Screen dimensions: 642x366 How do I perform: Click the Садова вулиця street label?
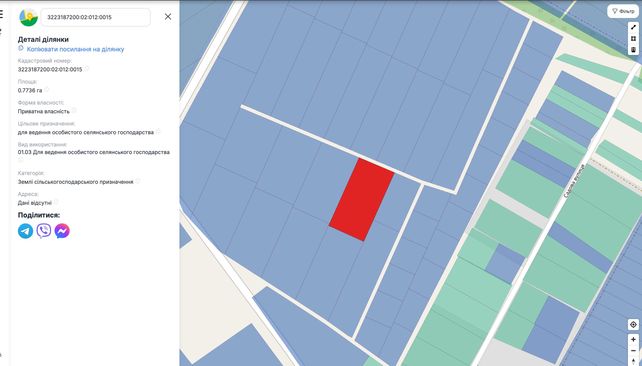point(574,182)
